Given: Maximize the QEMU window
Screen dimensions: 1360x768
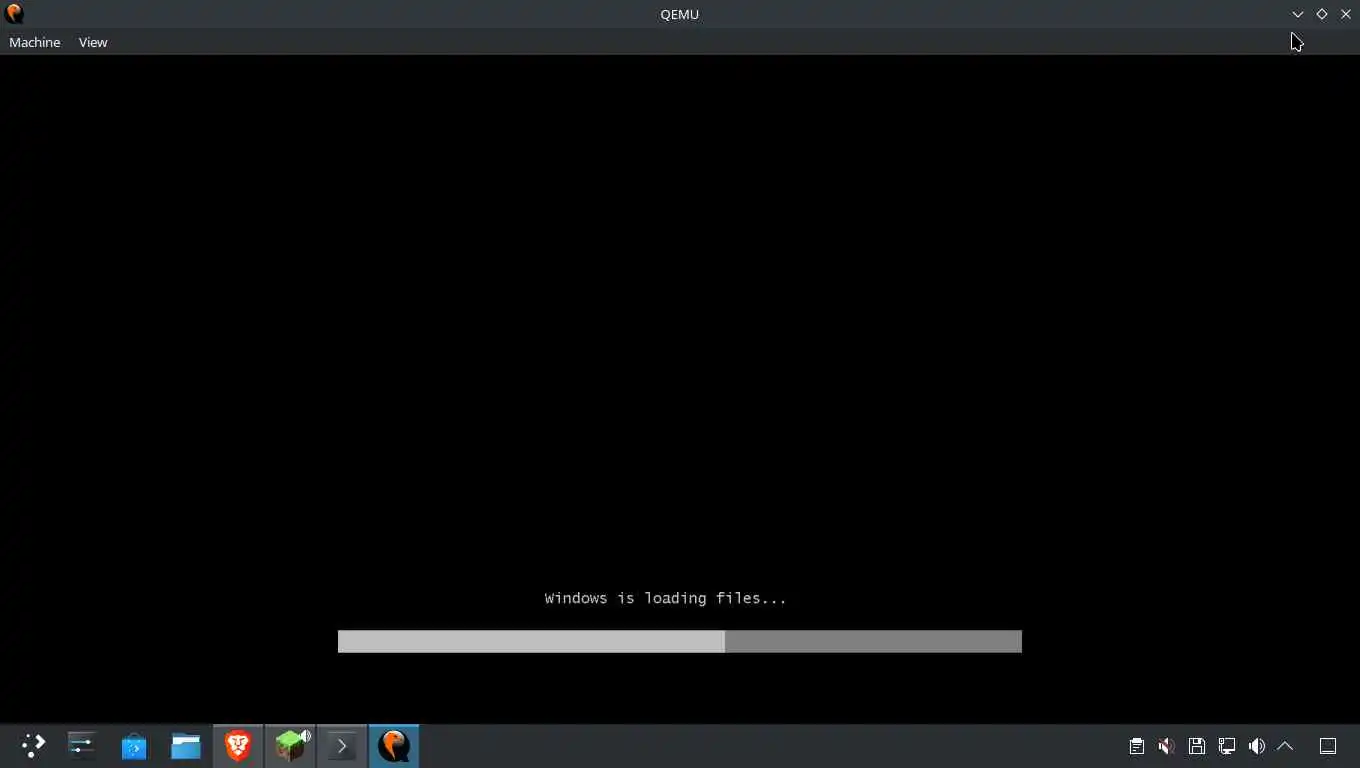Looking at the screenshot, I should [1322, 14].
